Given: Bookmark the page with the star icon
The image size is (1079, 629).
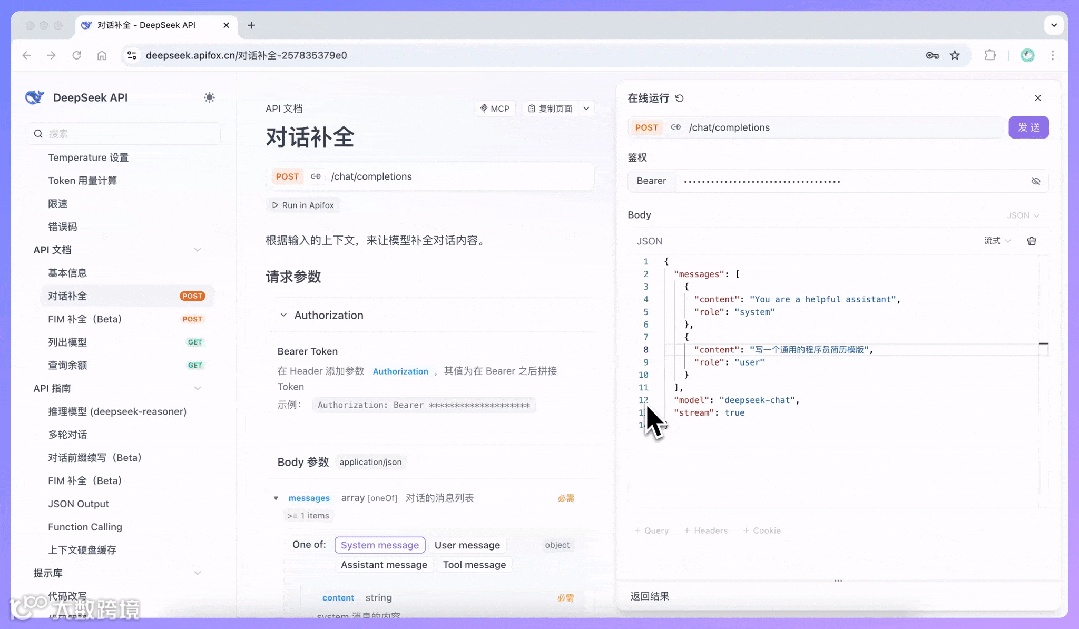Looking at the screenshot, I should (x=954, y=55).
